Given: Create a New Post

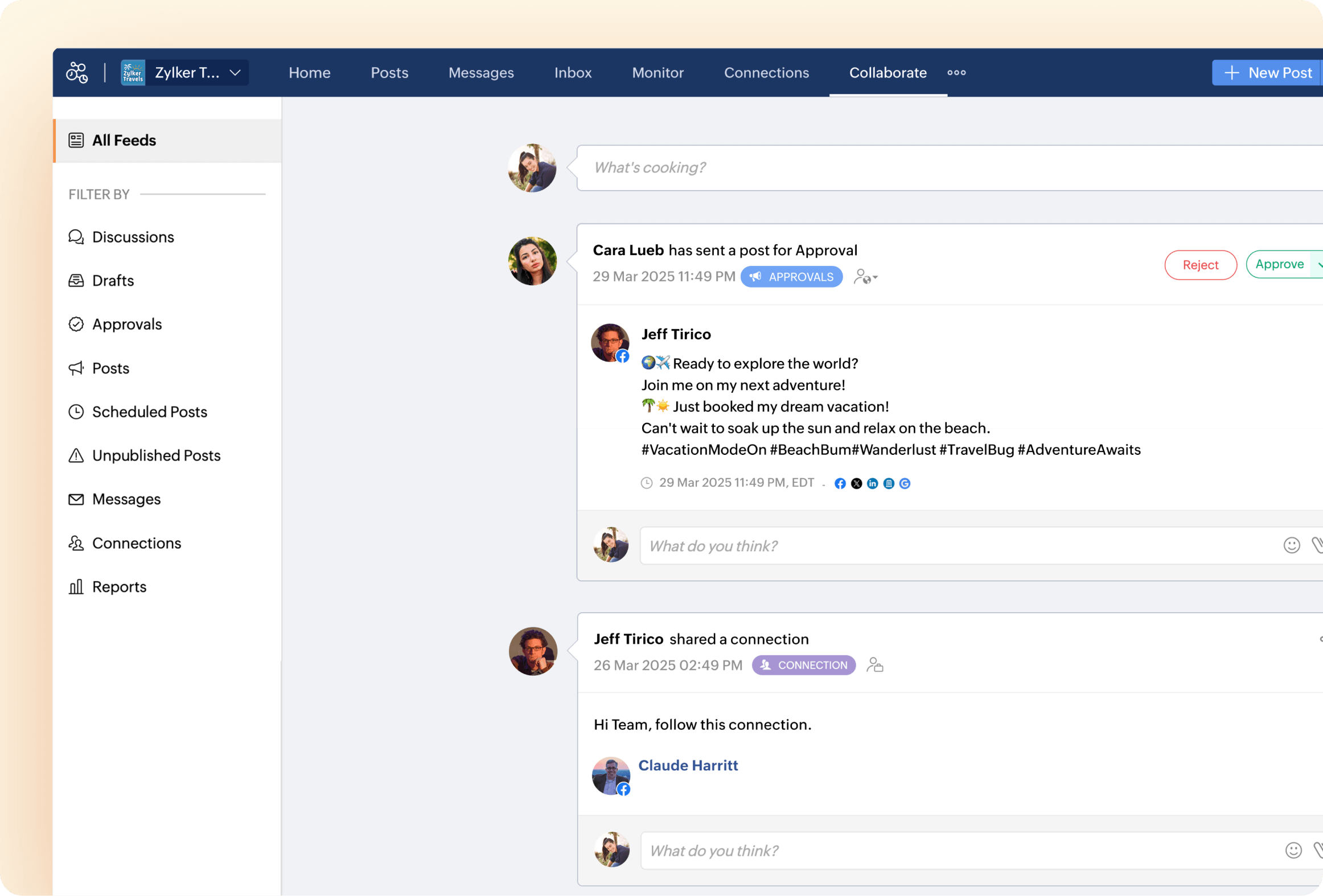Looking at the screenshot, I should tap(1268, 73).
